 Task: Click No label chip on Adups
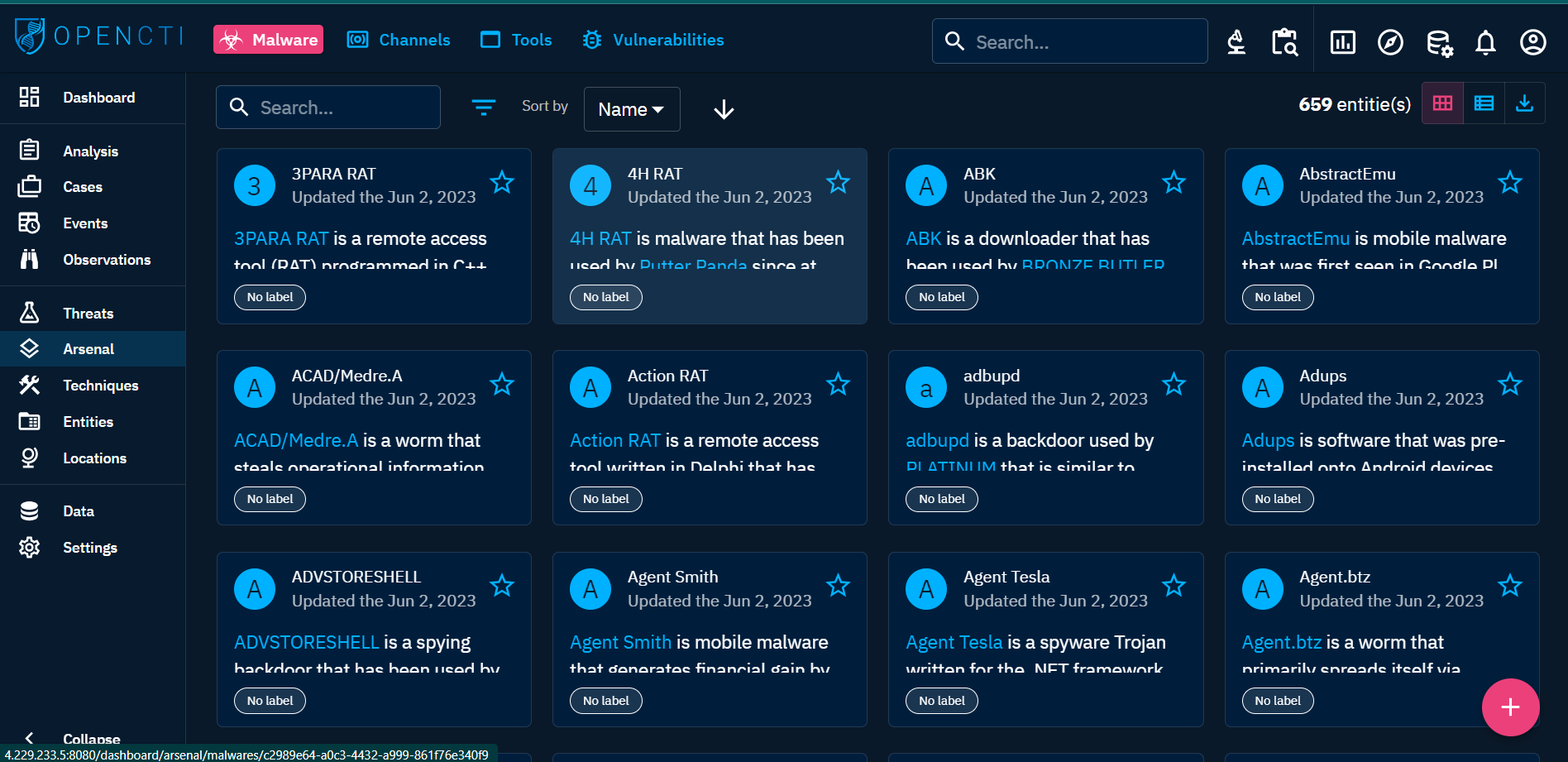pos(1278,499)
